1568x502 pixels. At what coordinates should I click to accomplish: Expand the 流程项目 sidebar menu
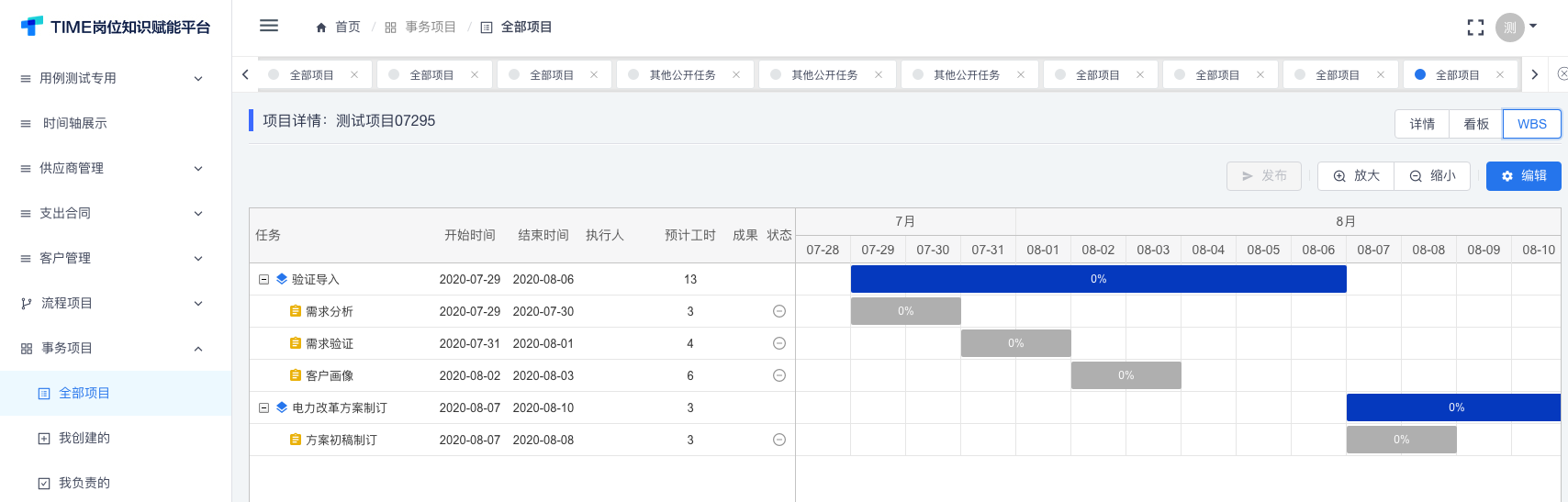tap(116, 303)
